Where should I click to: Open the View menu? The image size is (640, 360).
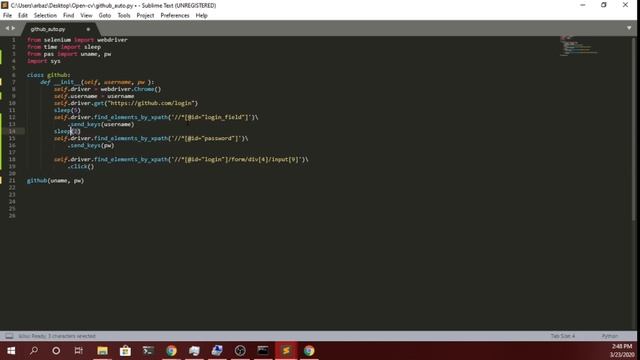pyautogui.click(x=86, y=16)
